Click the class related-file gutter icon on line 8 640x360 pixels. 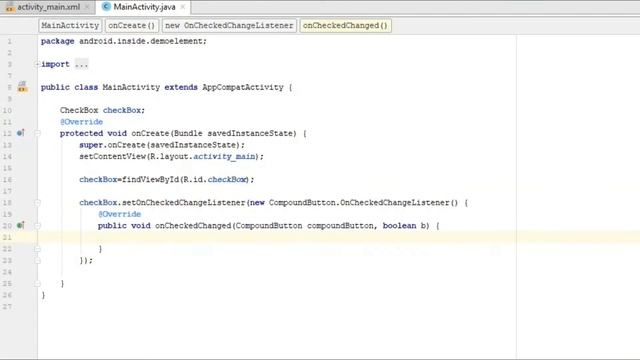pyautogui.click(x=22, y=87)
